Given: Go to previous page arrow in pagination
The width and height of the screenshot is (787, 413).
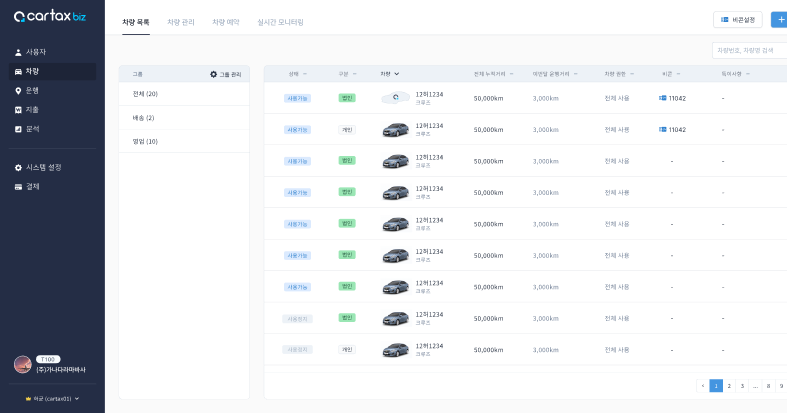Looking at the screenshot, I should [703, 386].
